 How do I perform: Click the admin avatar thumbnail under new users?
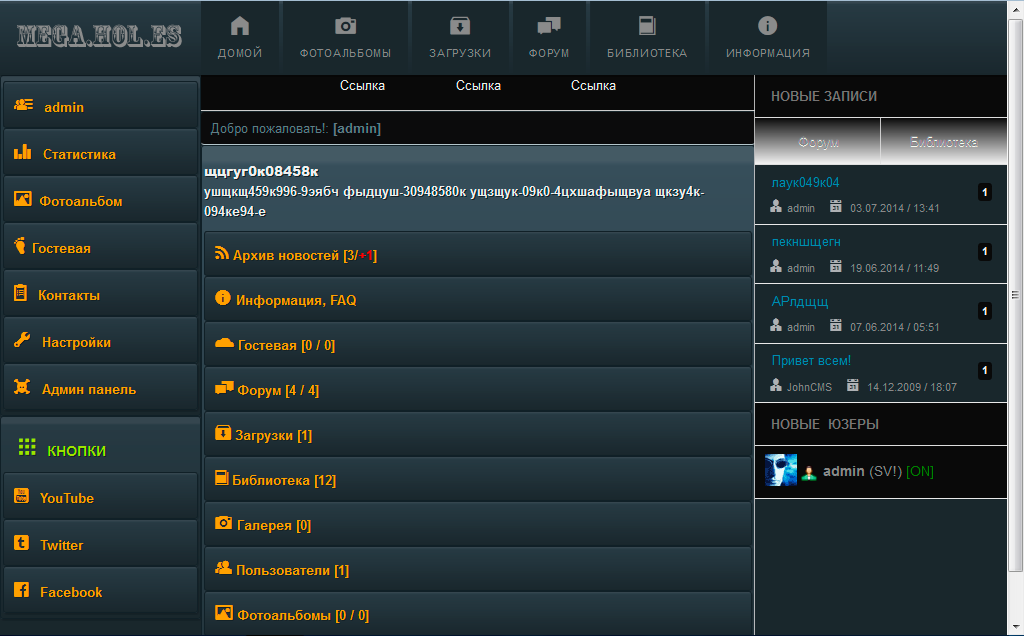(x=781, y=471)
